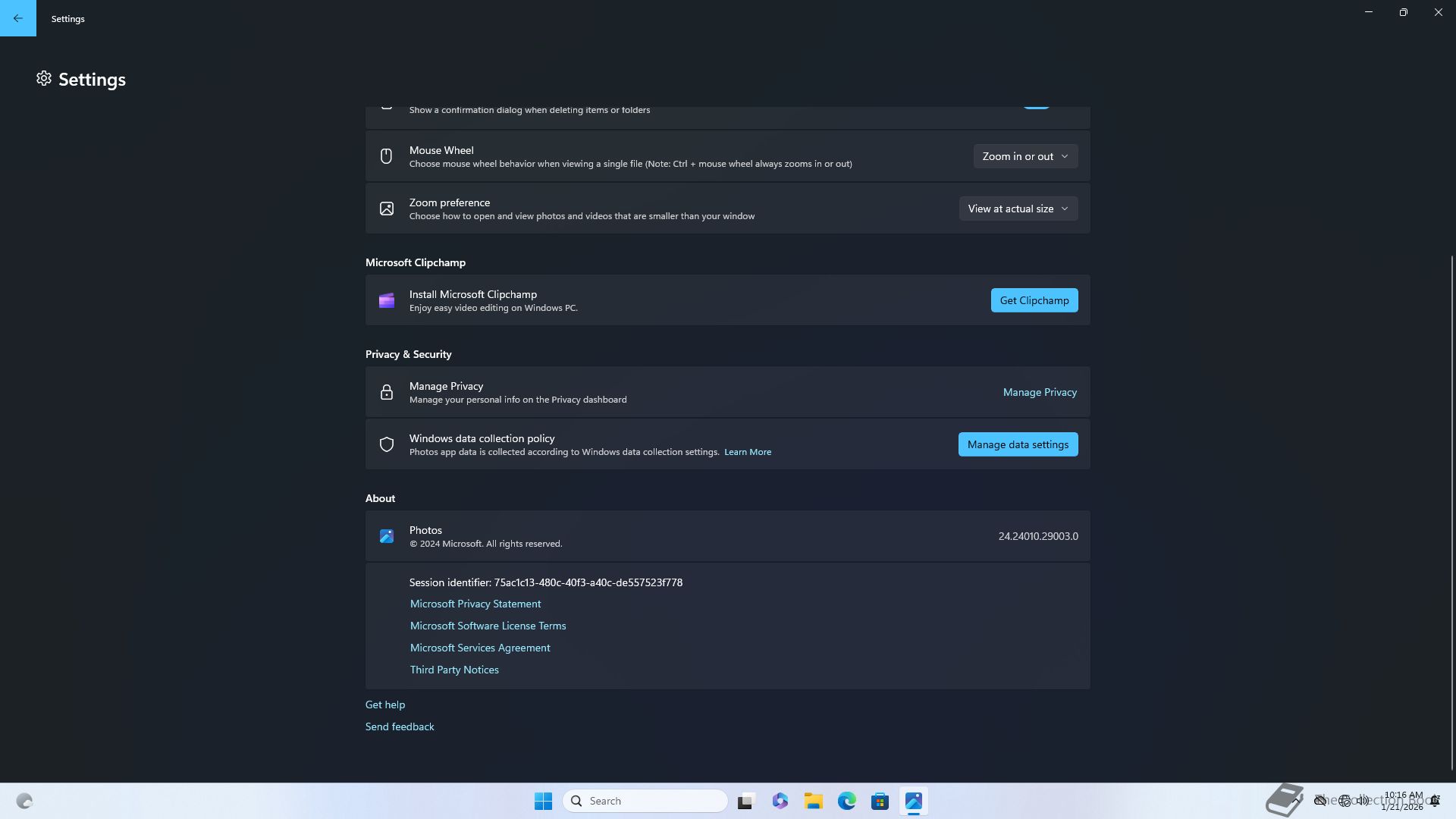
Task: Click Get Clipchamp button
Action: click(1034, 300)
